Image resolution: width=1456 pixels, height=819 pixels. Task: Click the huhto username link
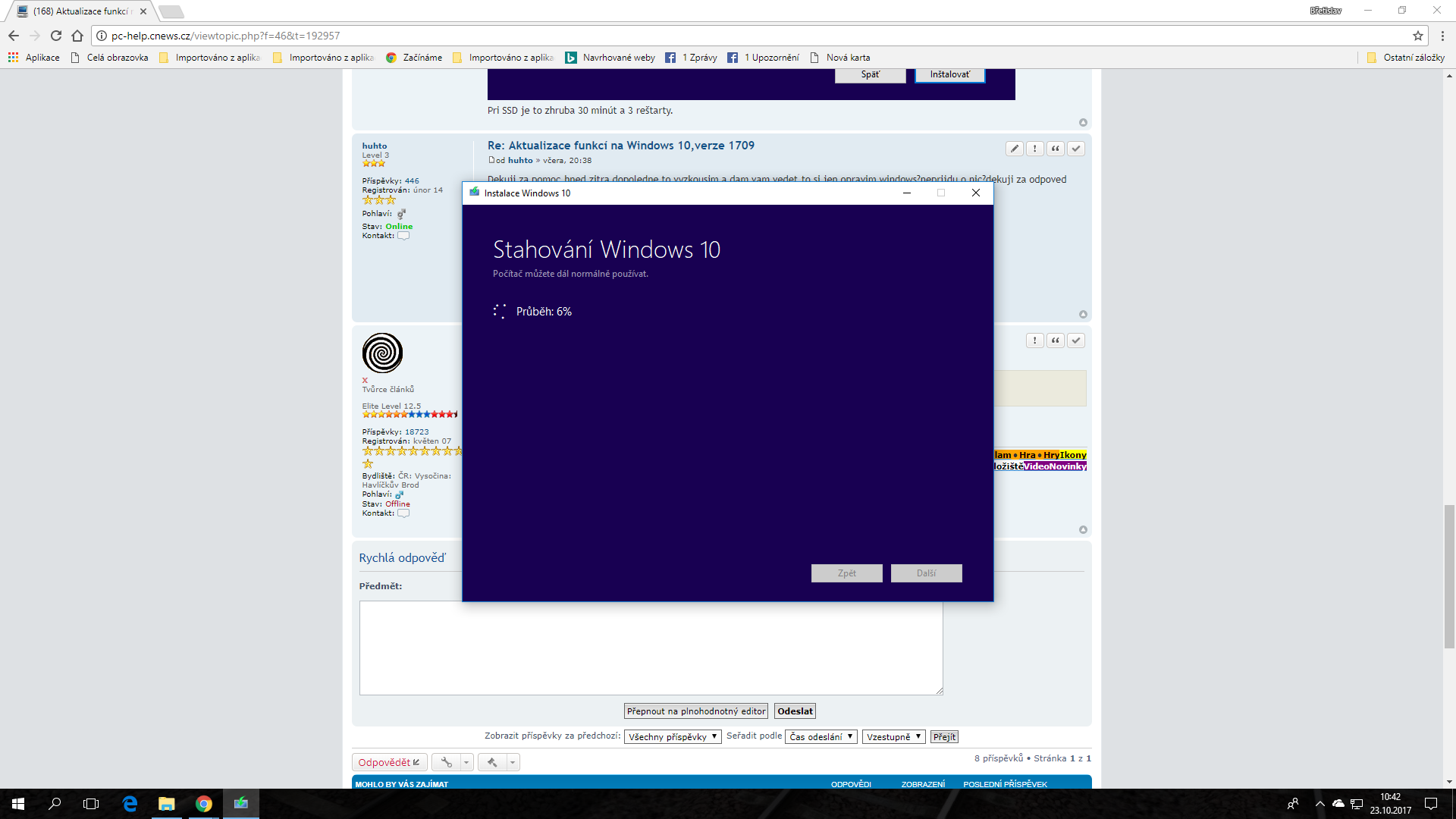point(374,146)
